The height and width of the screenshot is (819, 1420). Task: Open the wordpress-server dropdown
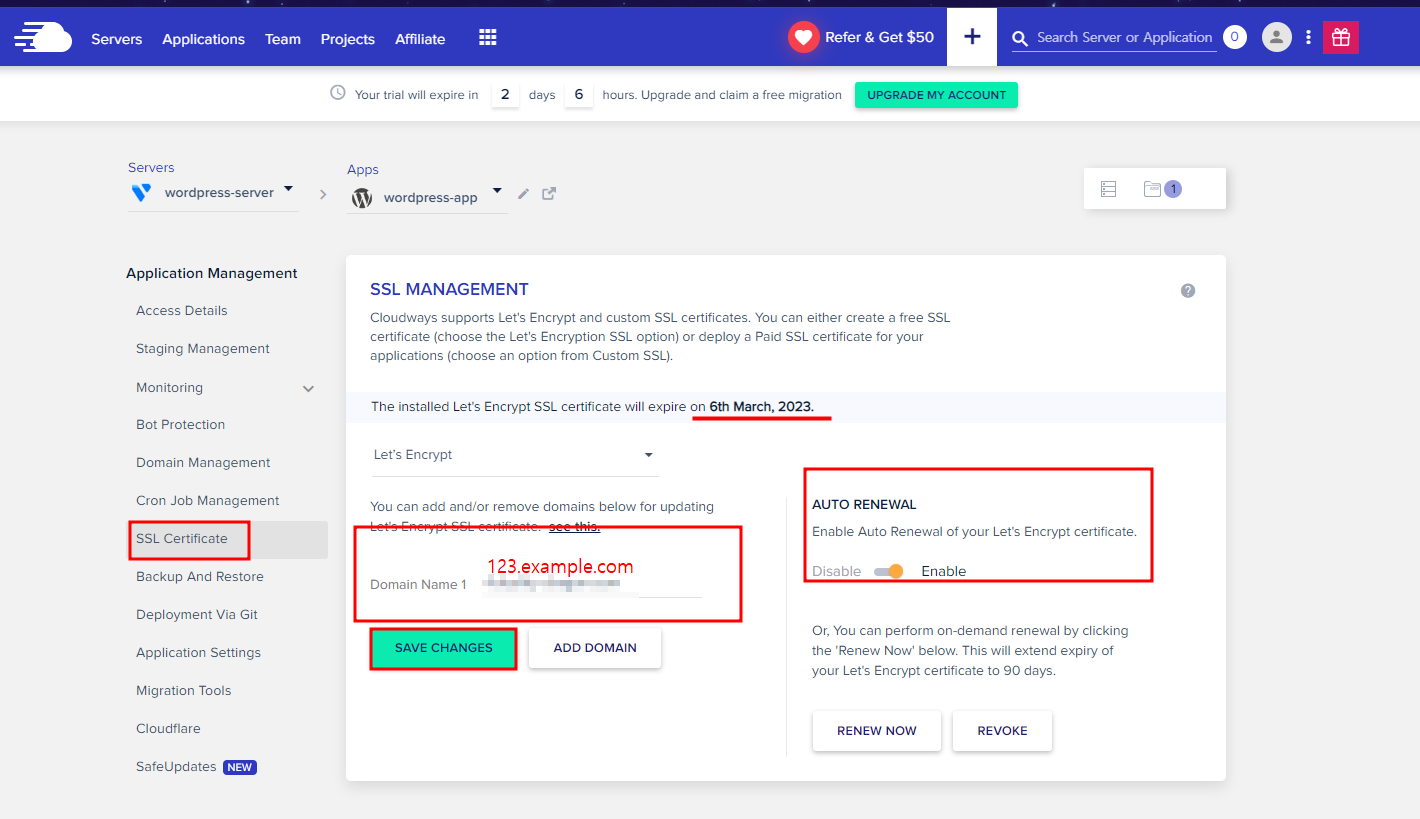click(288, 188)
